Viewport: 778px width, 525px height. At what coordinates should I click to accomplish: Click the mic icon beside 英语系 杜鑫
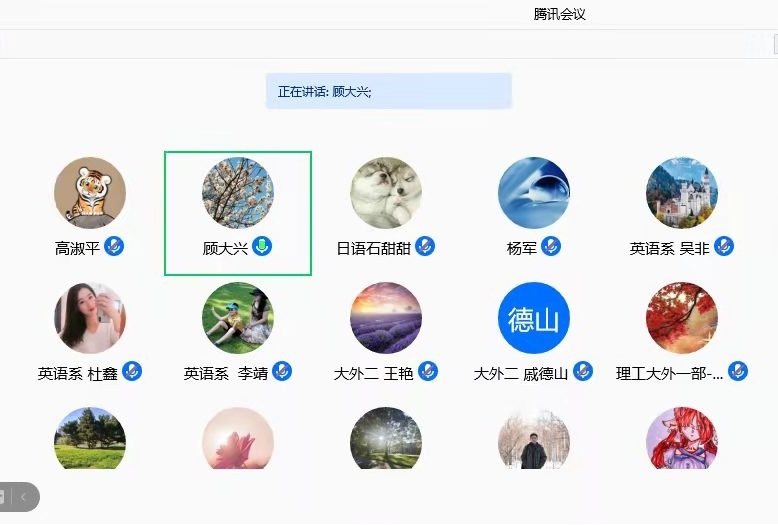(132, 371)
